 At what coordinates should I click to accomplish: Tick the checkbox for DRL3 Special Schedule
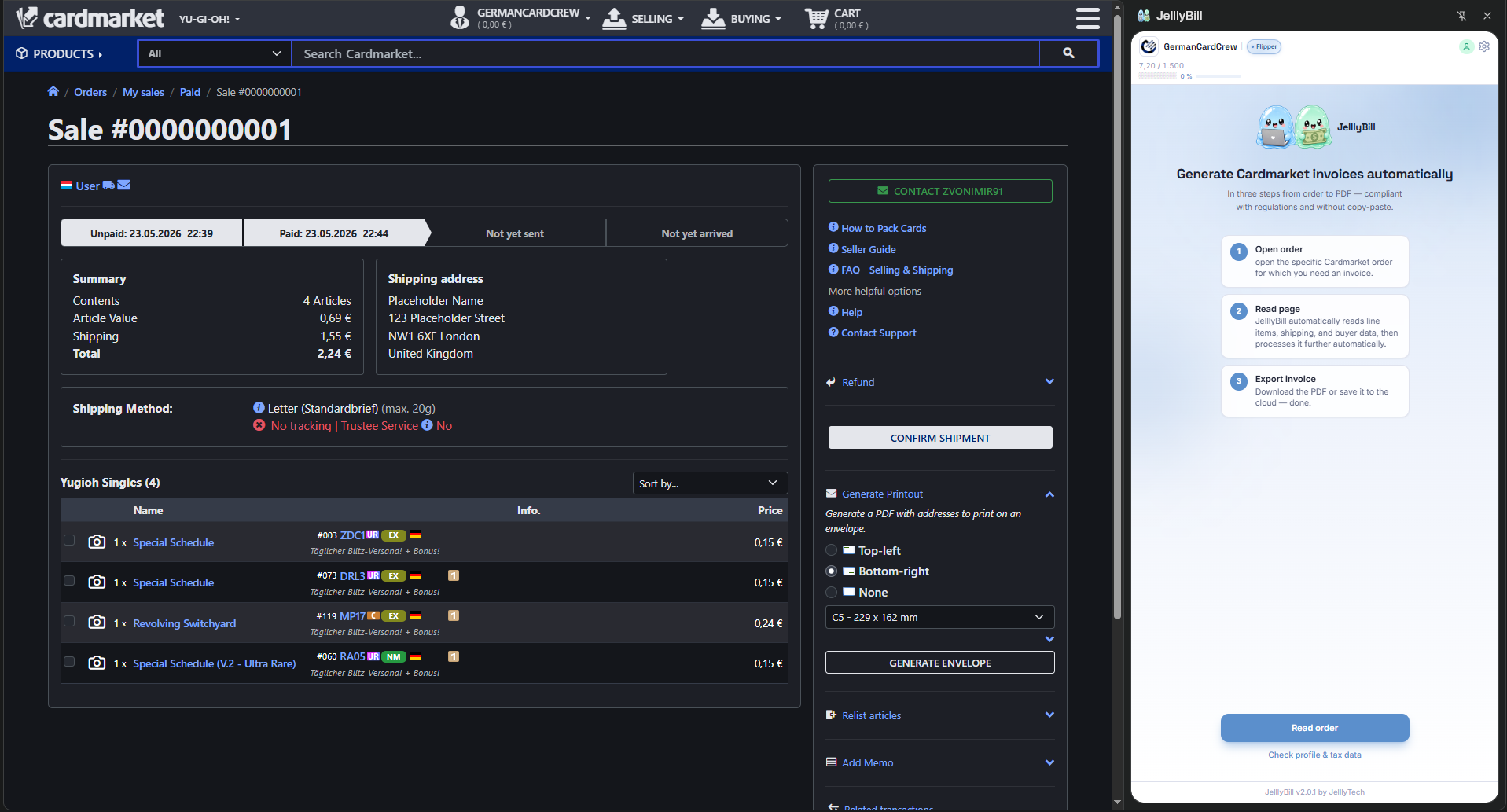tap(69, 580)
